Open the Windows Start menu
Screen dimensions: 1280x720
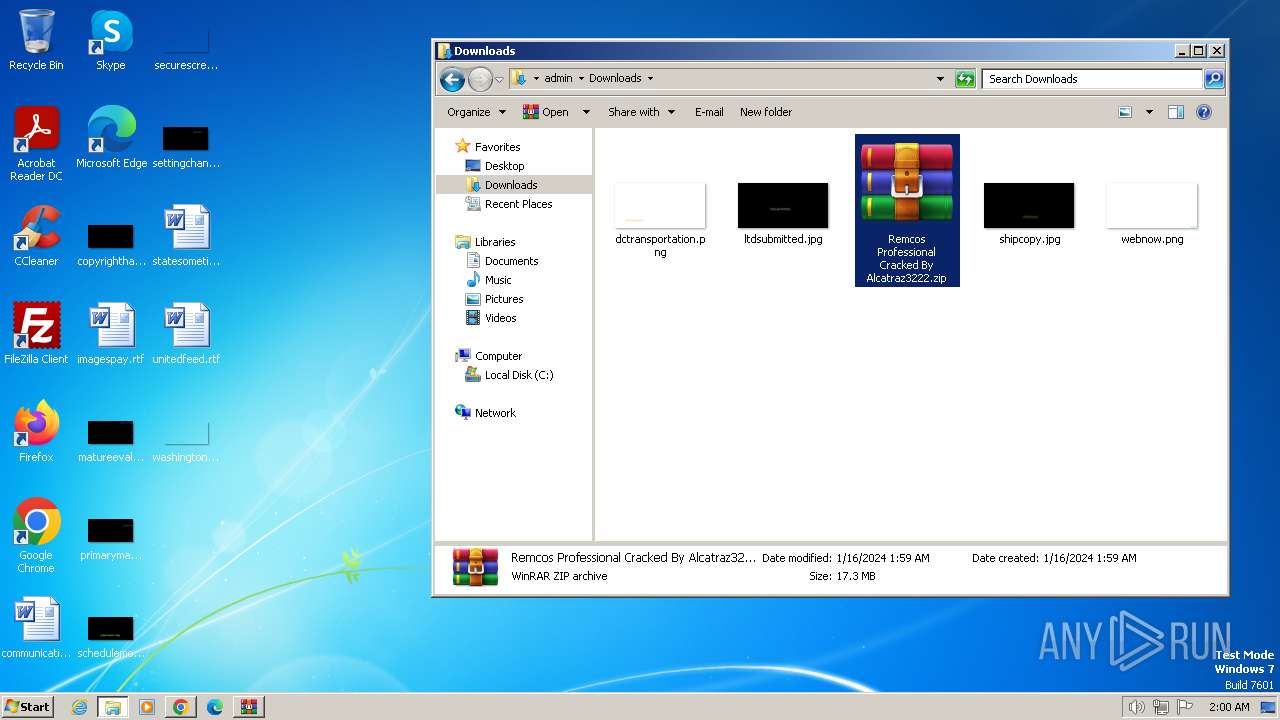(x=27, y=706)
